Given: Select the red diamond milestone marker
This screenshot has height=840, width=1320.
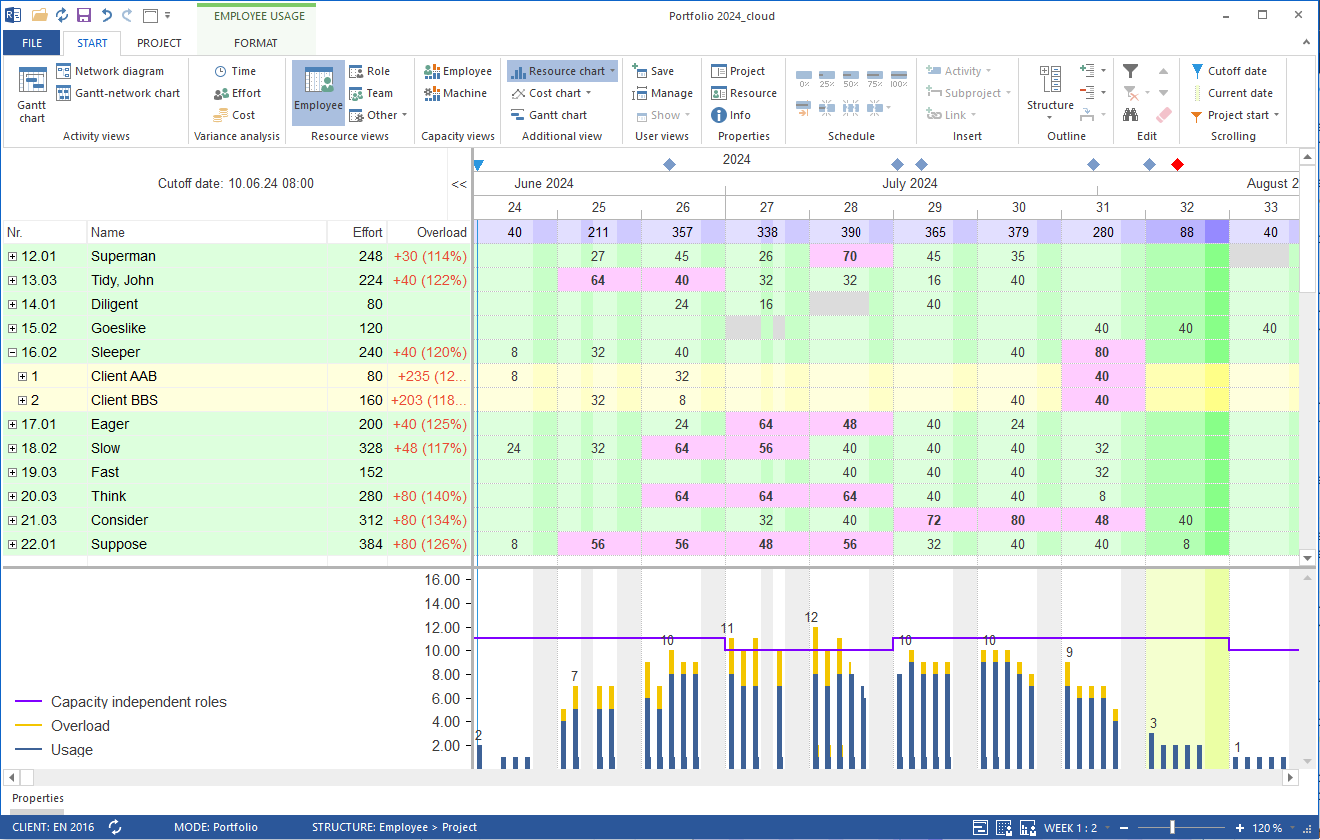Looking at the screenshot, I should [1177, 164].
